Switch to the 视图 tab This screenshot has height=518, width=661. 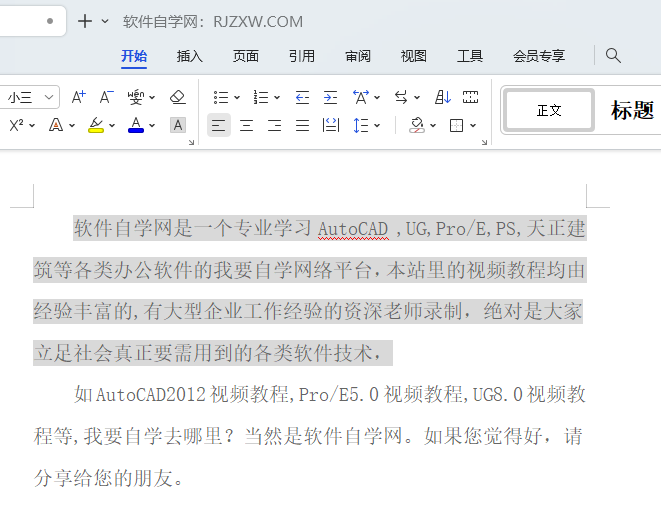[414, 56]
